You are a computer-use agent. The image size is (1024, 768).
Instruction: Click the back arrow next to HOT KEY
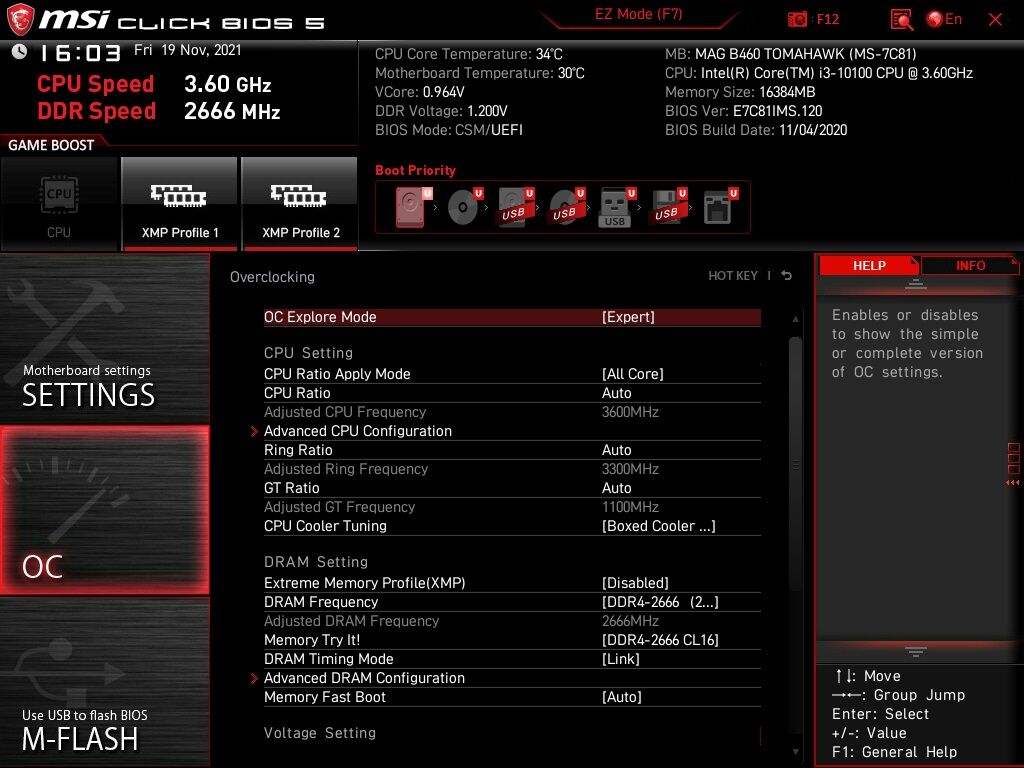click(x=787, y=276)
